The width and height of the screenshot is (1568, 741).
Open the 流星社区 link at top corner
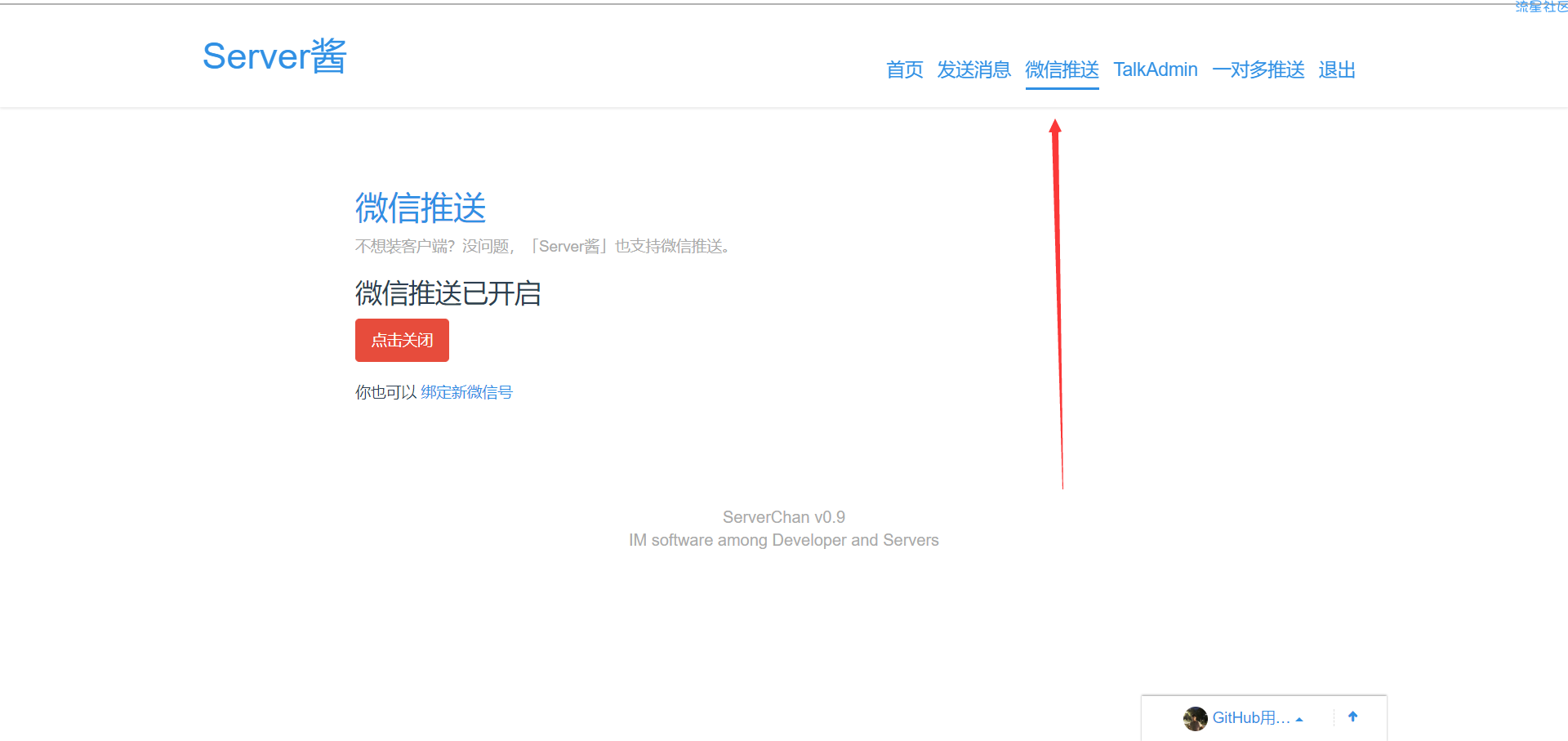click(x=1540, y=7)
